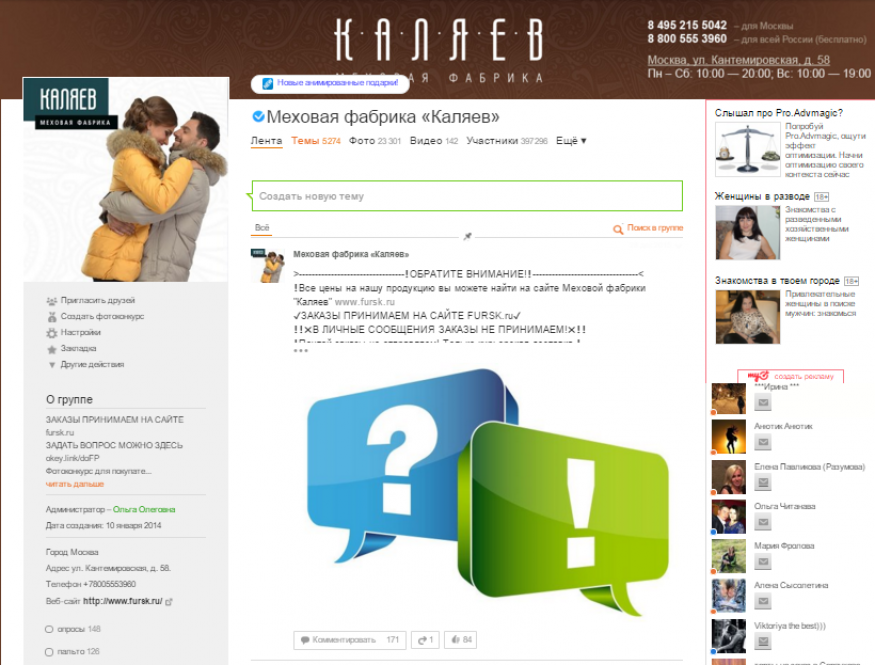
Task: Click envelope icon under Елена Павликова
Action: click(x=763, y=482)
